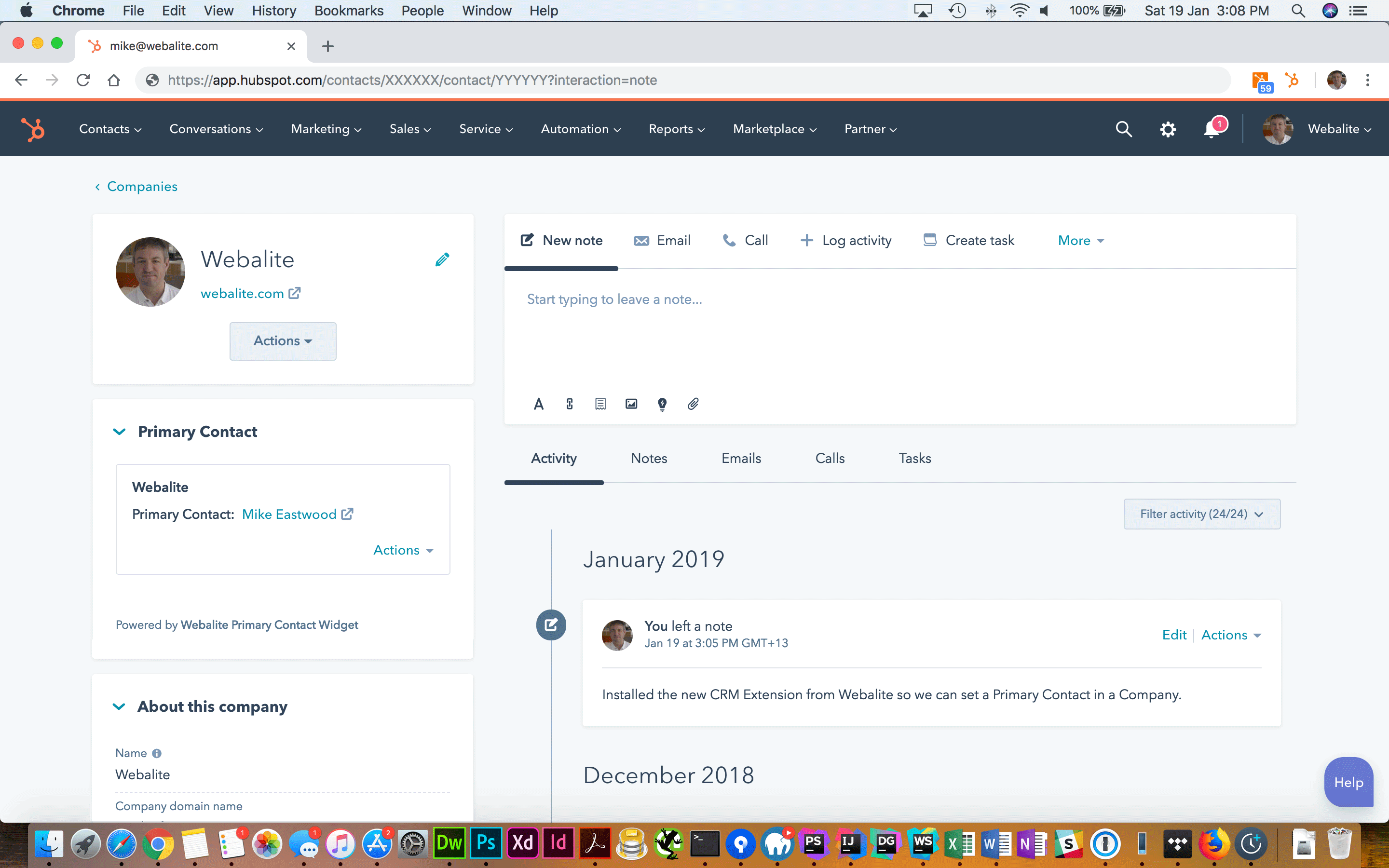Collapse the Primary Contact section
The width and height of the screenshot is (1389, 868).
tap(120, 431)
